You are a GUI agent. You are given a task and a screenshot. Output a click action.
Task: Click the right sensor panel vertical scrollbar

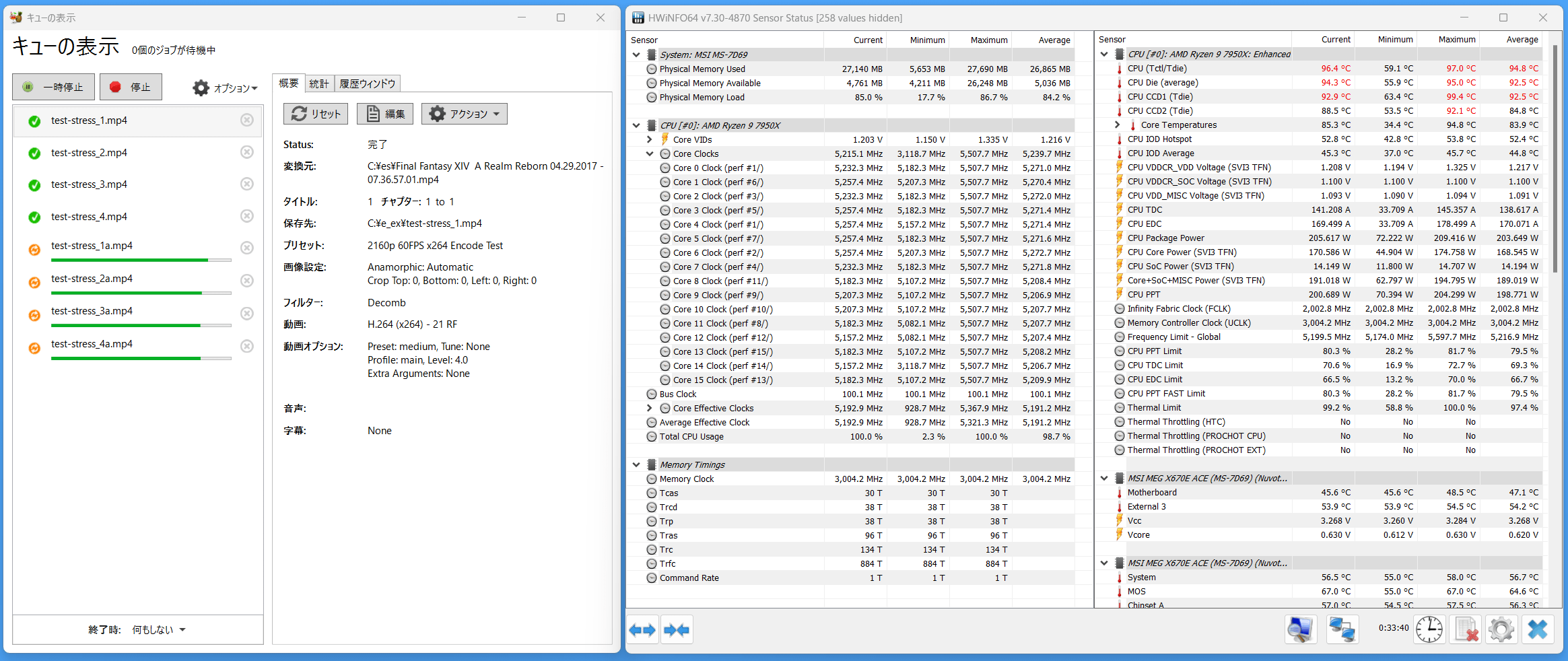point(1555,158)
